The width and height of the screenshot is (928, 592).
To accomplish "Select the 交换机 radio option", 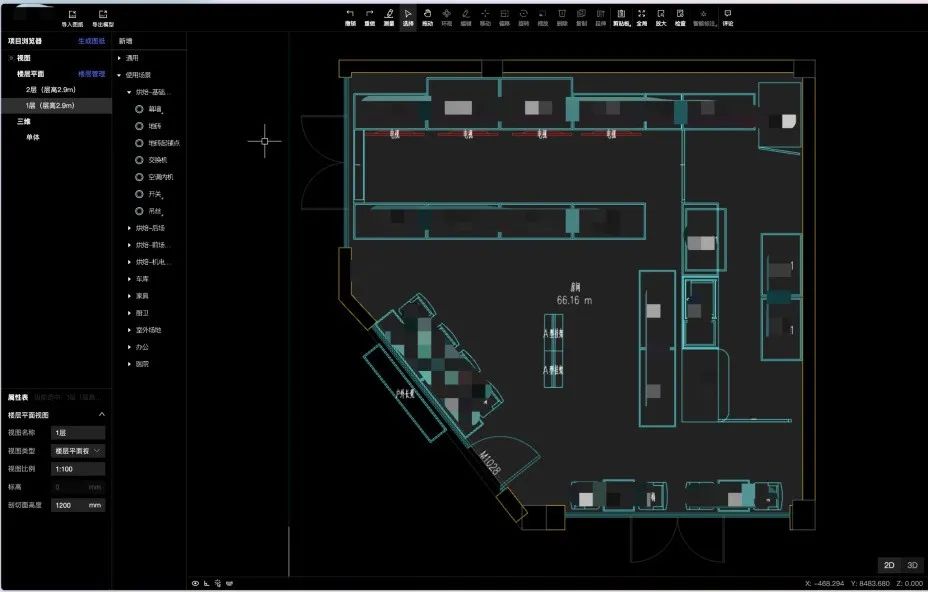I will click(x=140, y=160).
